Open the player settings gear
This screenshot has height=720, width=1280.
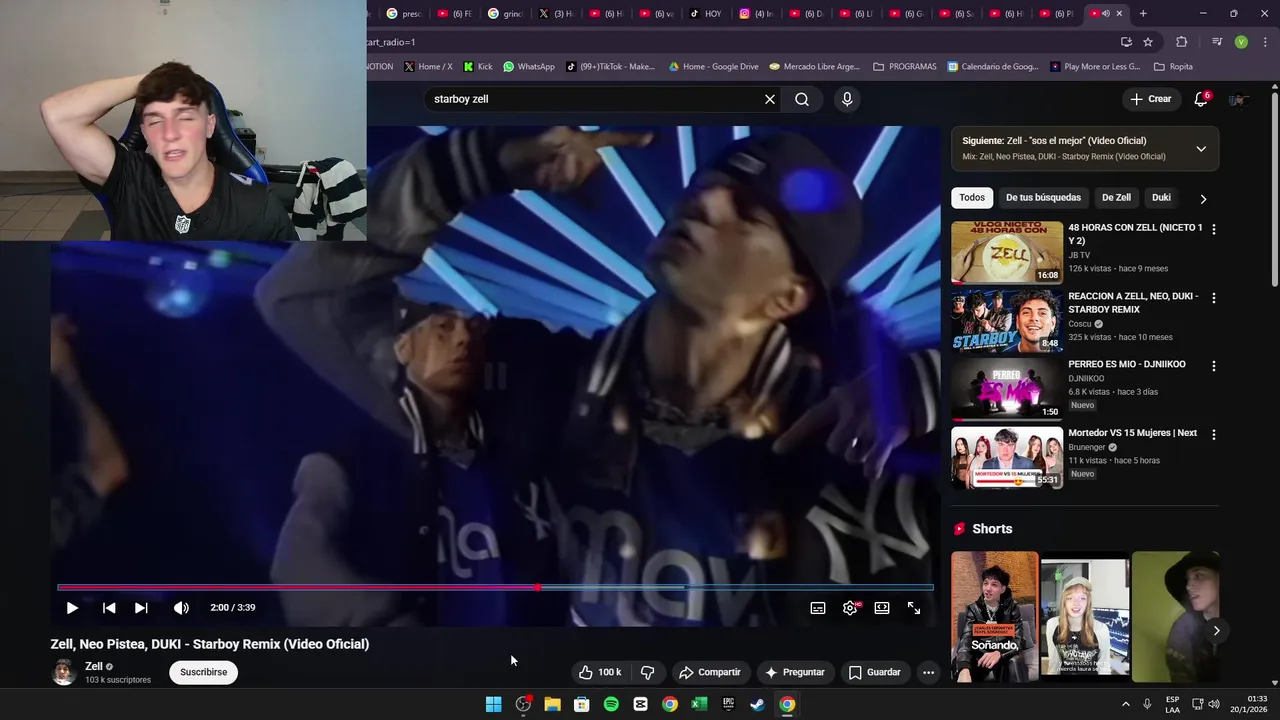[x=850, y=608]
